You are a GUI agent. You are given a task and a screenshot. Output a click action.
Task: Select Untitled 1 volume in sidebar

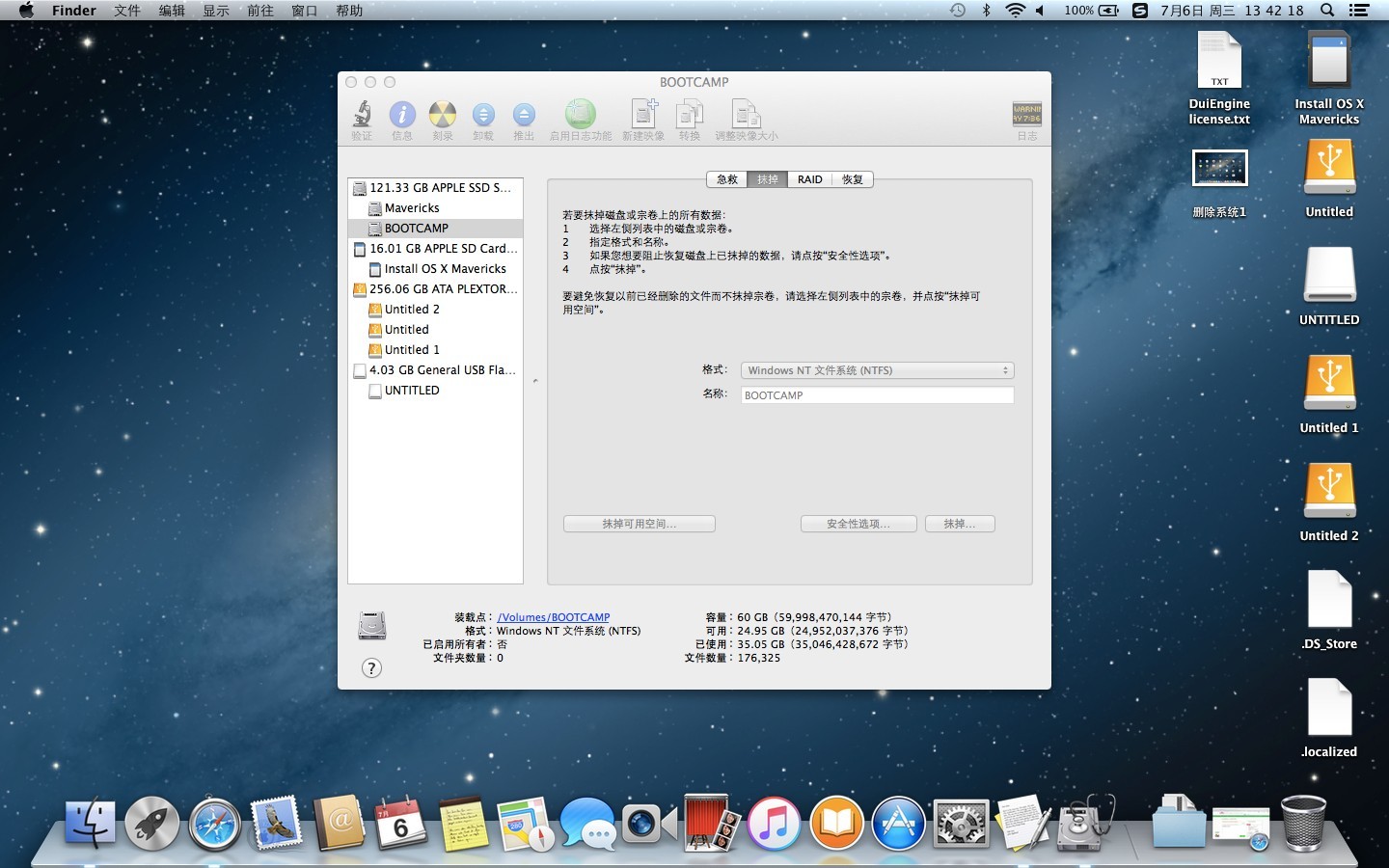(435, 350)
